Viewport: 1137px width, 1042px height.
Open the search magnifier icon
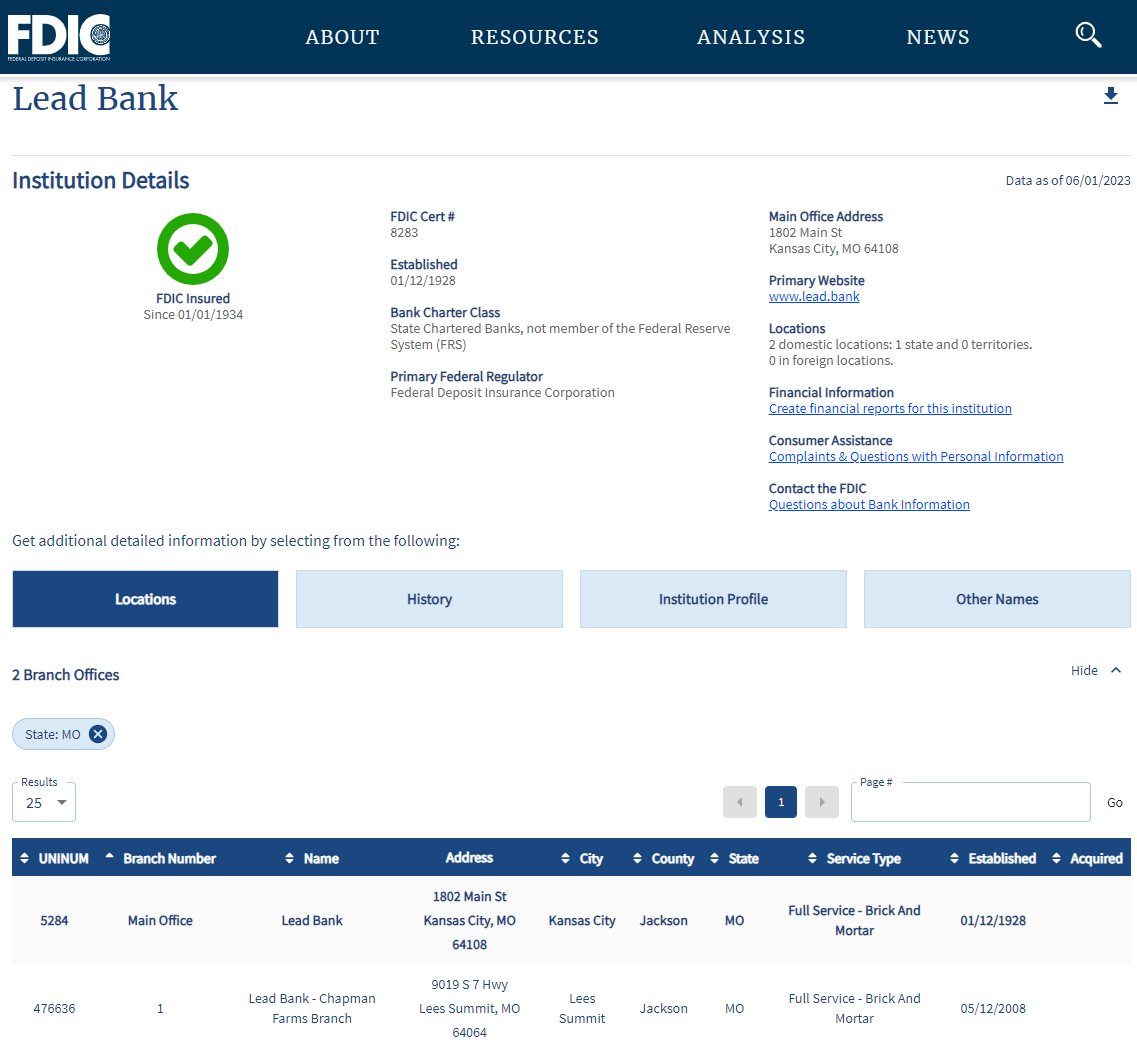1088,35
